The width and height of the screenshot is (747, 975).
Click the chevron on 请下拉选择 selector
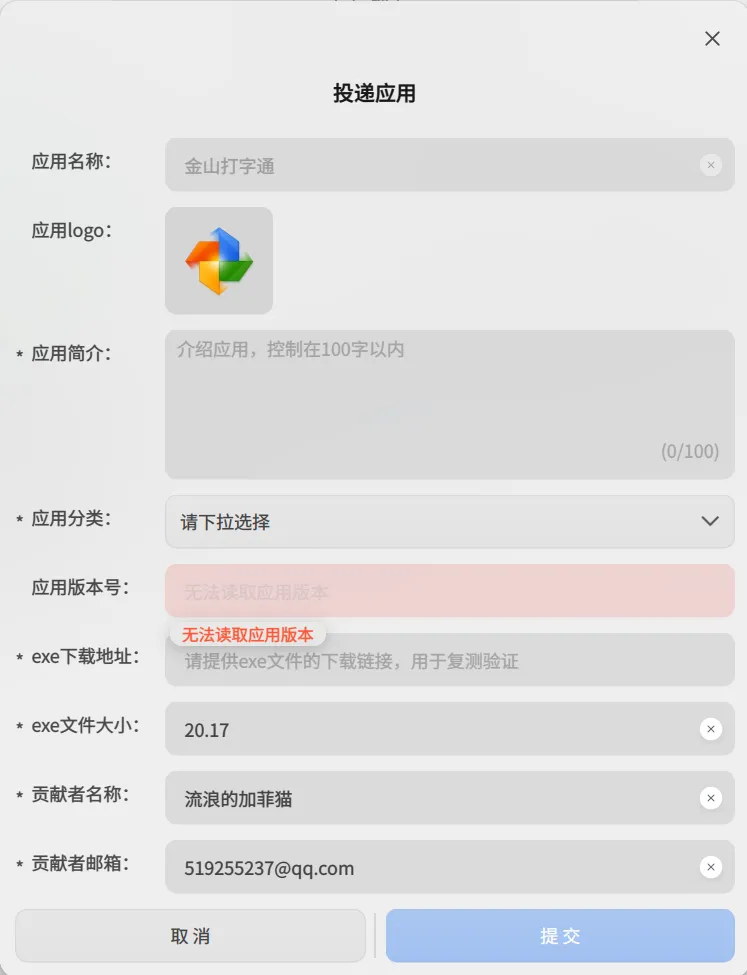click(x=710, y=521)
